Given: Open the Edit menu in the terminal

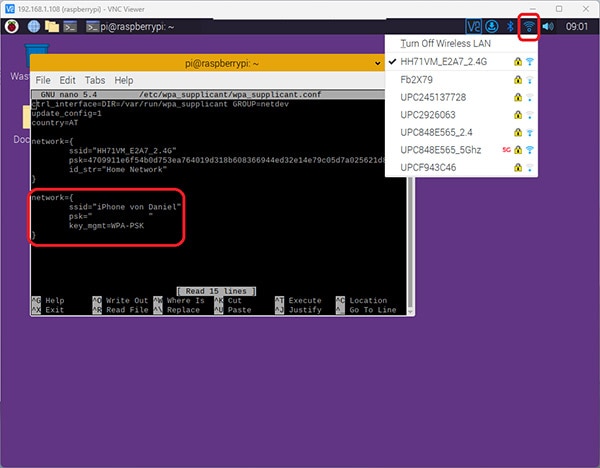Looking at the screenshot, I should (x=67, y=80).
